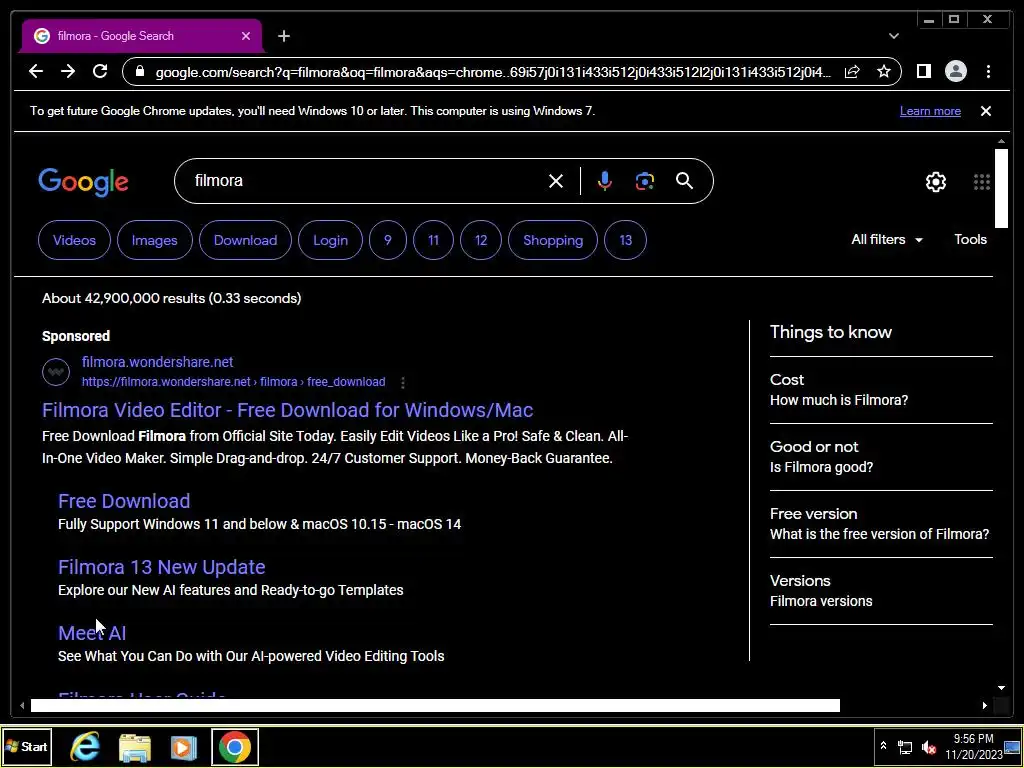The width and height of the screenshot is (1024, 768).
Task: Click the Chrome address bar URL
Action: [493, 72]
